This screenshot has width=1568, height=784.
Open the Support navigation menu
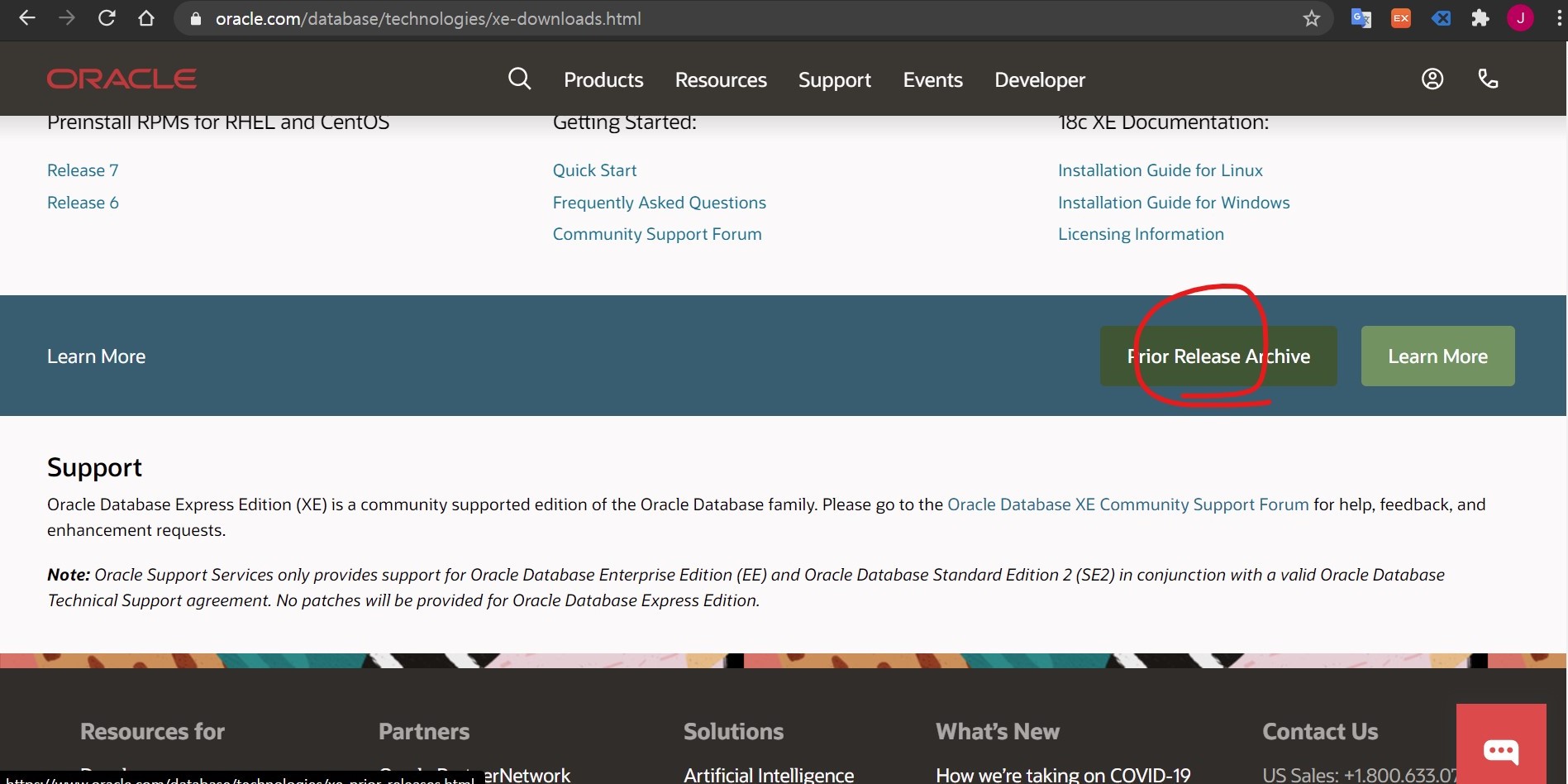[835, 80]
